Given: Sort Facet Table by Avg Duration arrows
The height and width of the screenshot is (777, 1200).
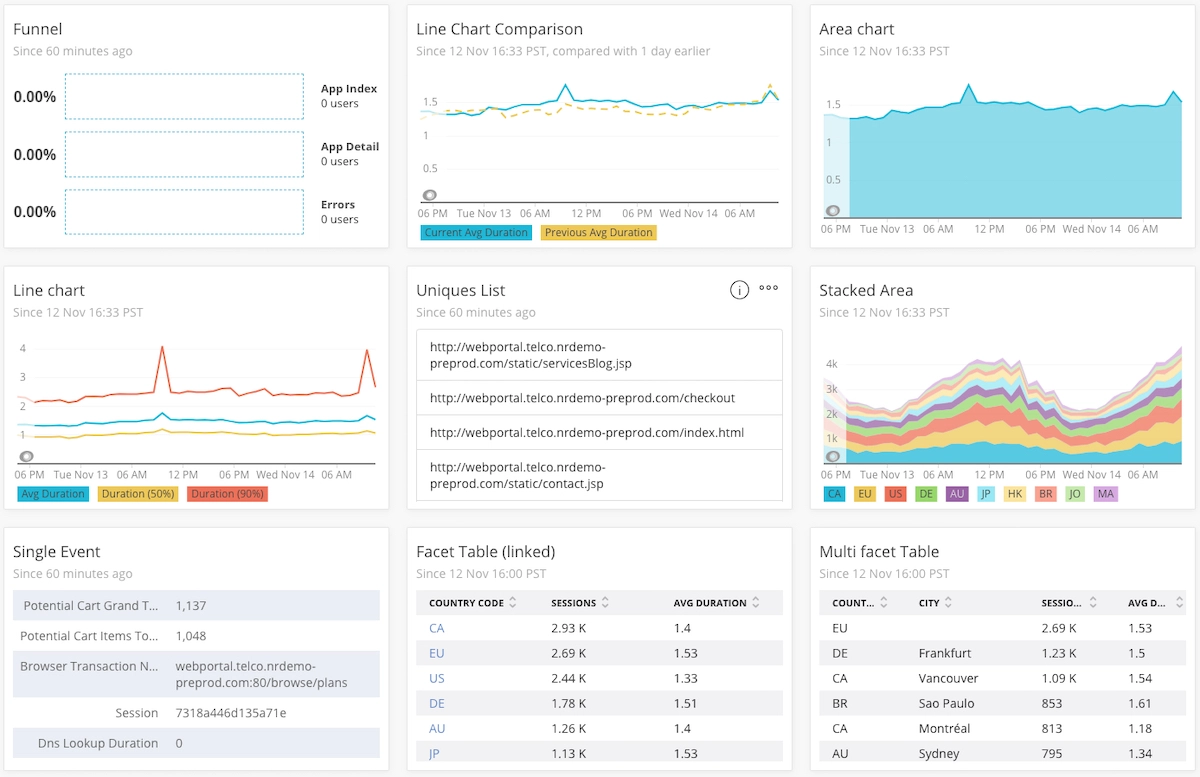Looking at the screenshot, I should (x=756, y=603).
